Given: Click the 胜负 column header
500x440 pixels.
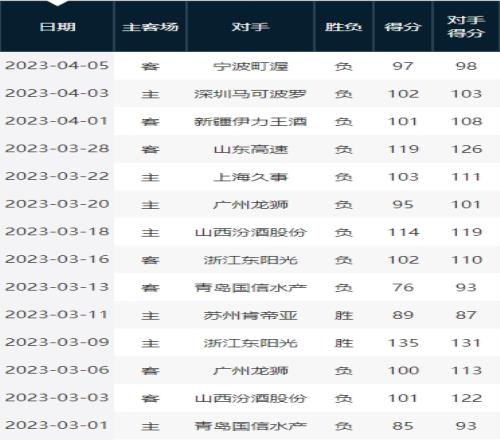Looking at the screenshot, I should [x=344, y=27].
